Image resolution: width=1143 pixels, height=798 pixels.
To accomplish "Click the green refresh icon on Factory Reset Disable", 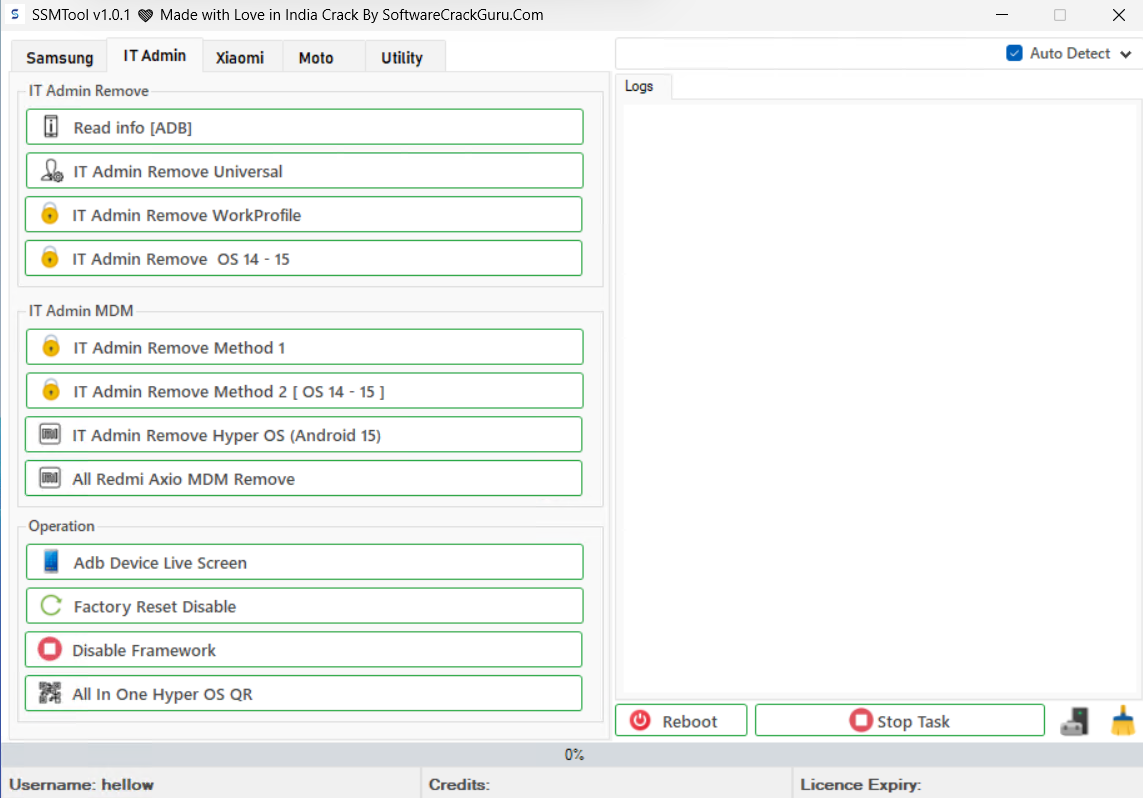I will pos(51,606).
